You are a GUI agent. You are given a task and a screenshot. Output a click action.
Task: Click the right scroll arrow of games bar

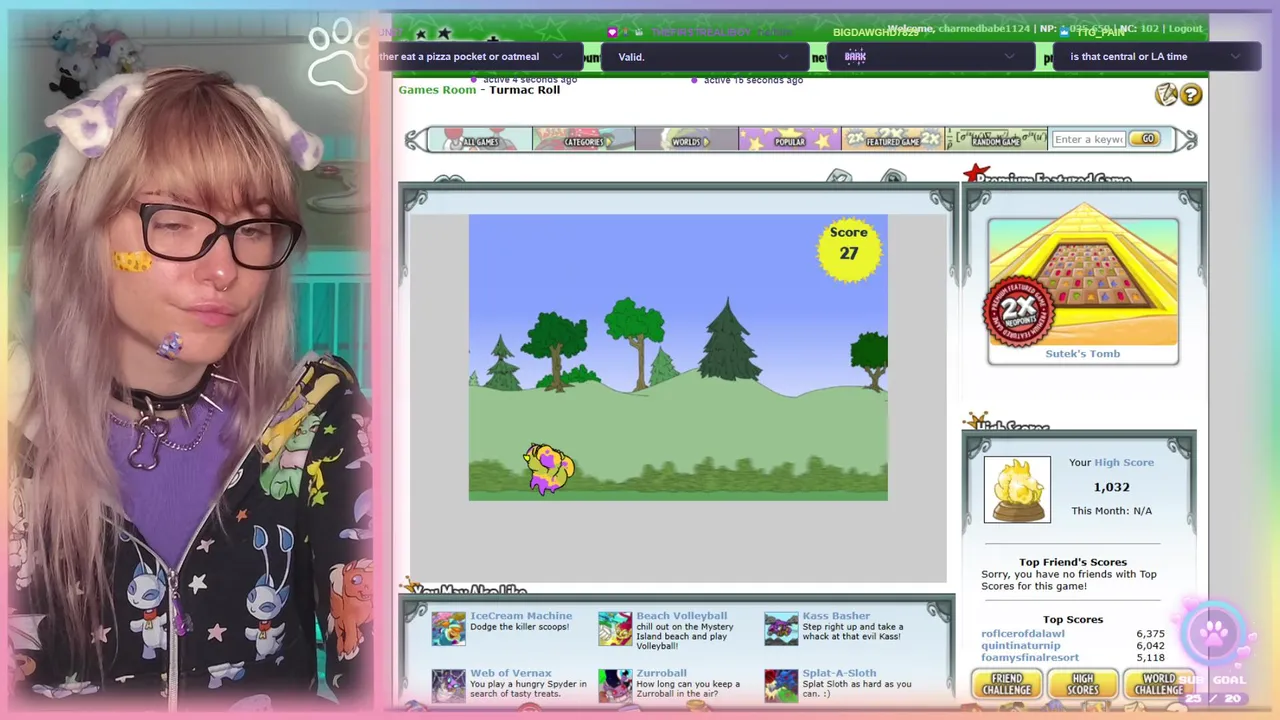1185,140
